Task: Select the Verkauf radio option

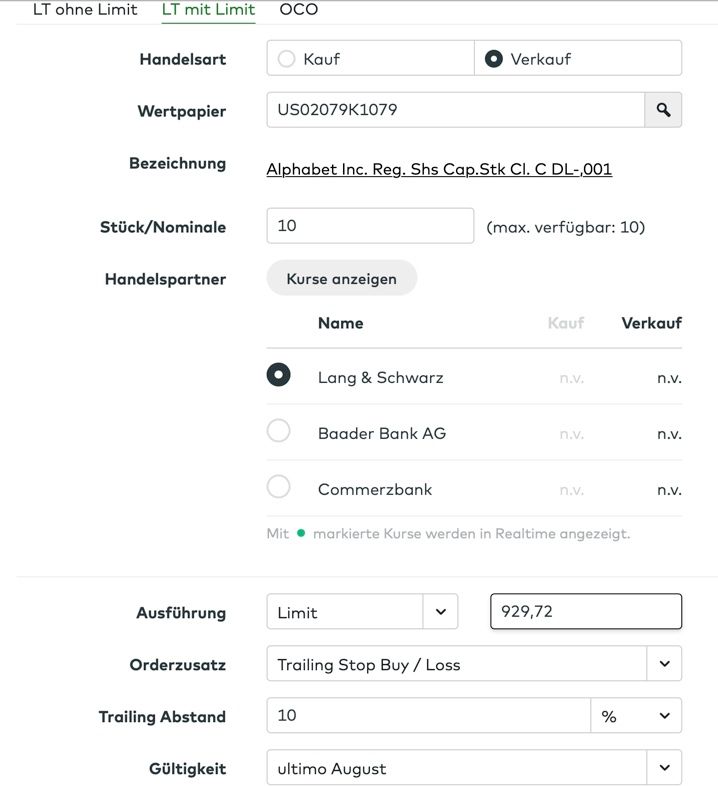Action: pos(493,59)
